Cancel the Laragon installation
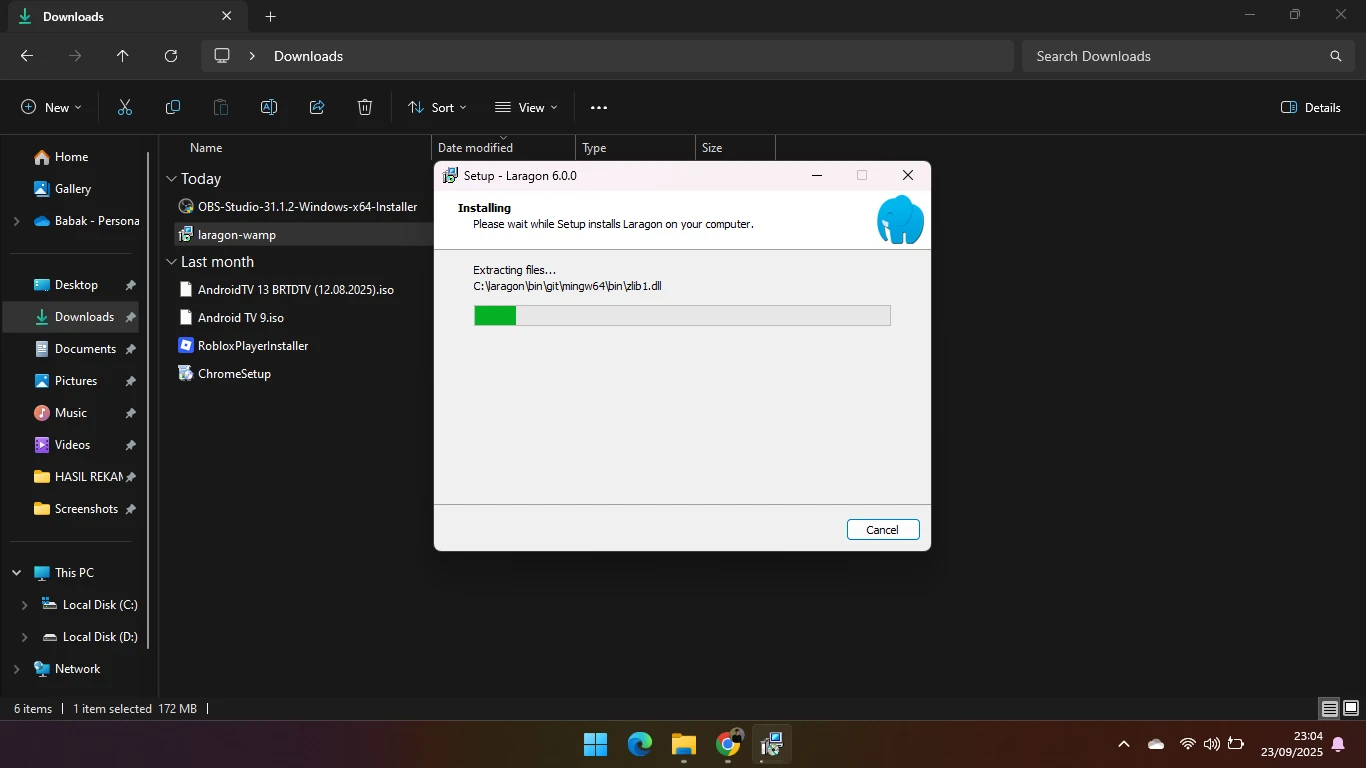The image size is (1366, 768). (882, 530)
